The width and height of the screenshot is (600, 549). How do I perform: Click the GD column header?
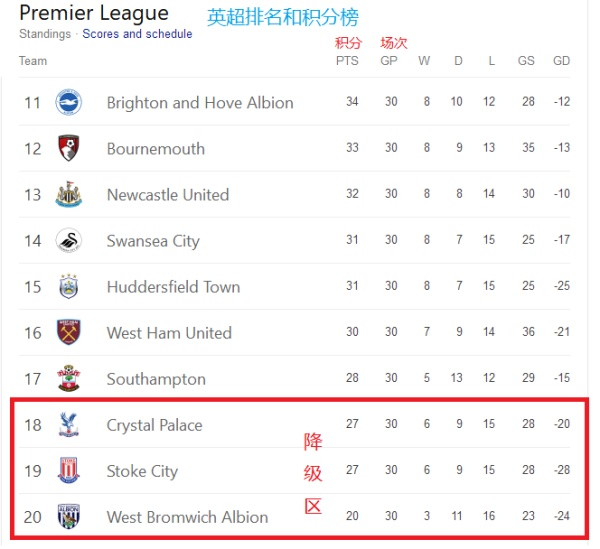tap(561, 61)
